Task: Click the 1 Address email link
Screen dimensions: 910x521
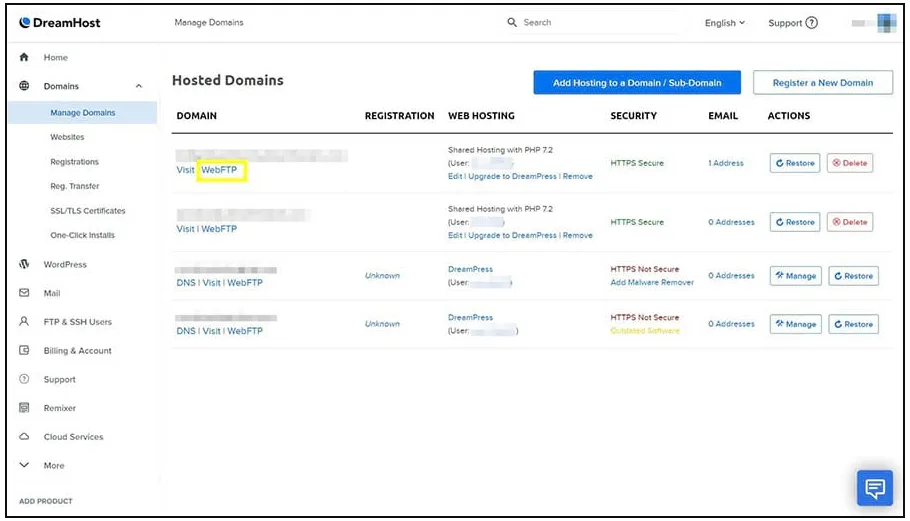Action: point(725,163)
